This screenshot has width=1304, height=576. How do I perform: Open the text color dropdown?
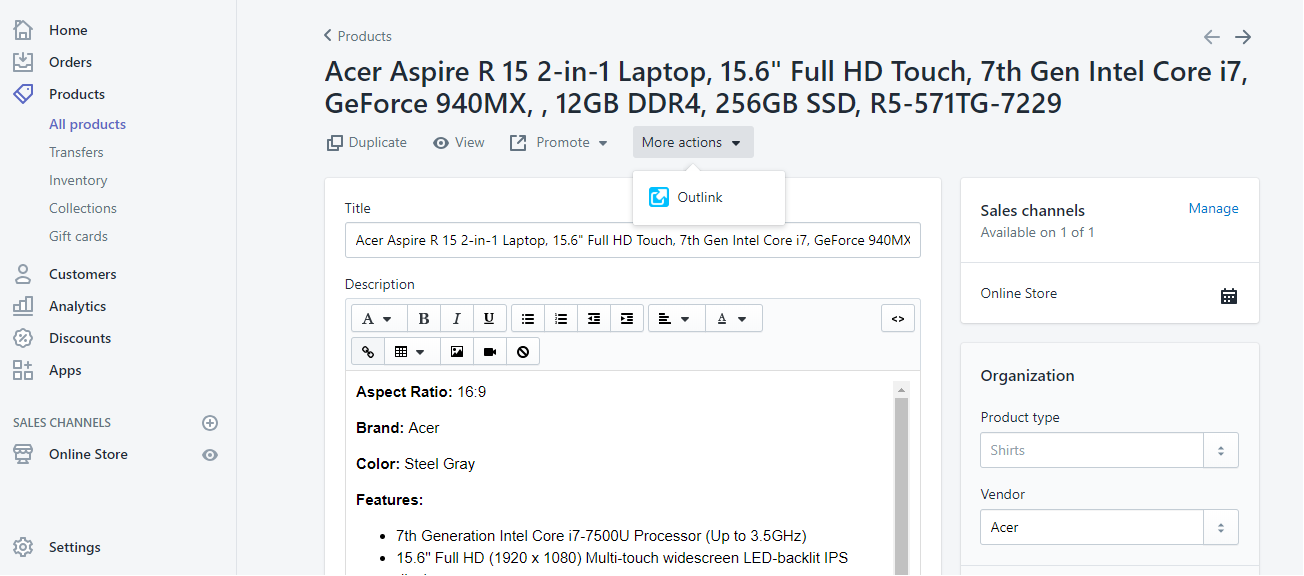coord(733,319)
